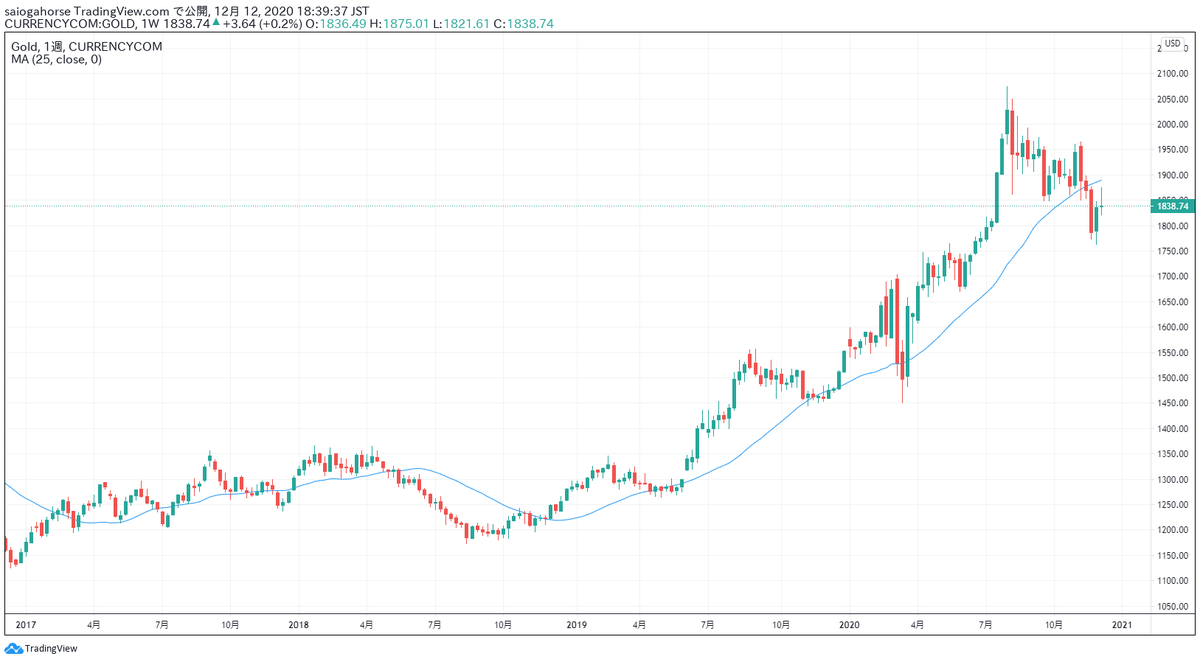The image size is (1200, 662).
Task: Click the 2100.00 price axis label
Action: pyautogui.click(x=1171, y=74)
